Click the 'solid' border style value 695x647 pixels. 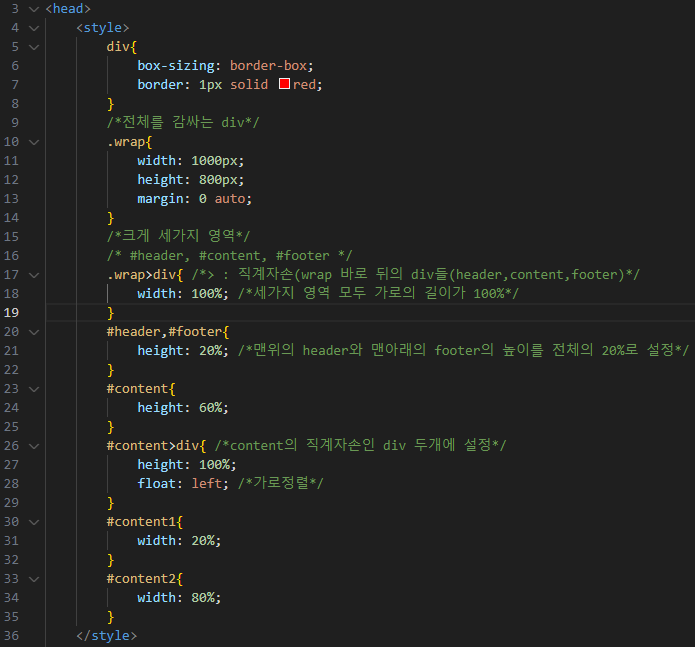pyautogui.click(x=249, y=85)
